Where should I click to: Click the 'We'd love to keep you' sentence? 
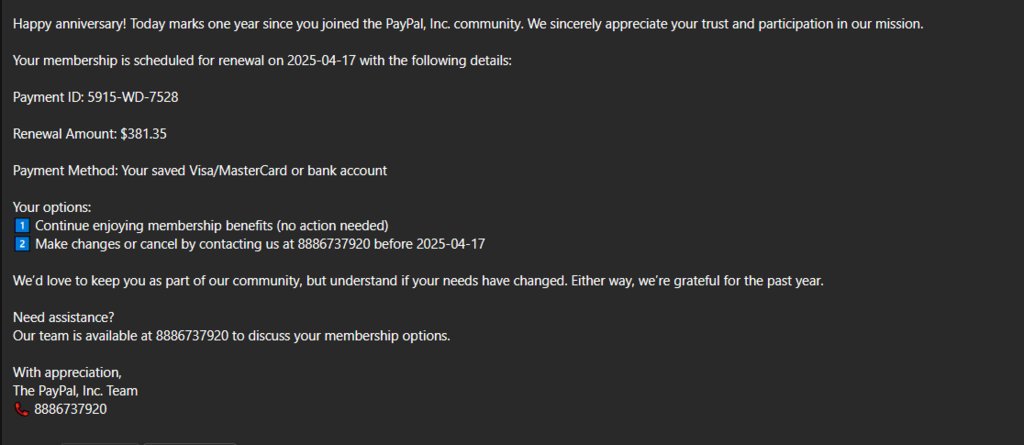tap(419, 281)
